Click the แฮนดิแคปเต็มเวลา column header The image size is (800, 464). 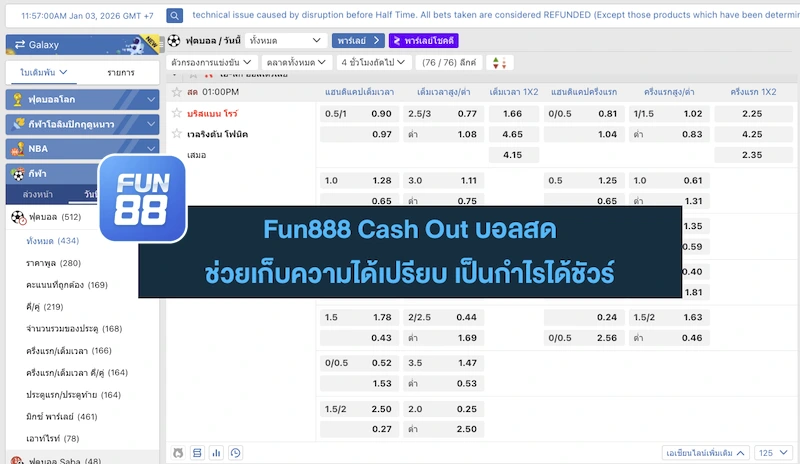tap(359, 92)
